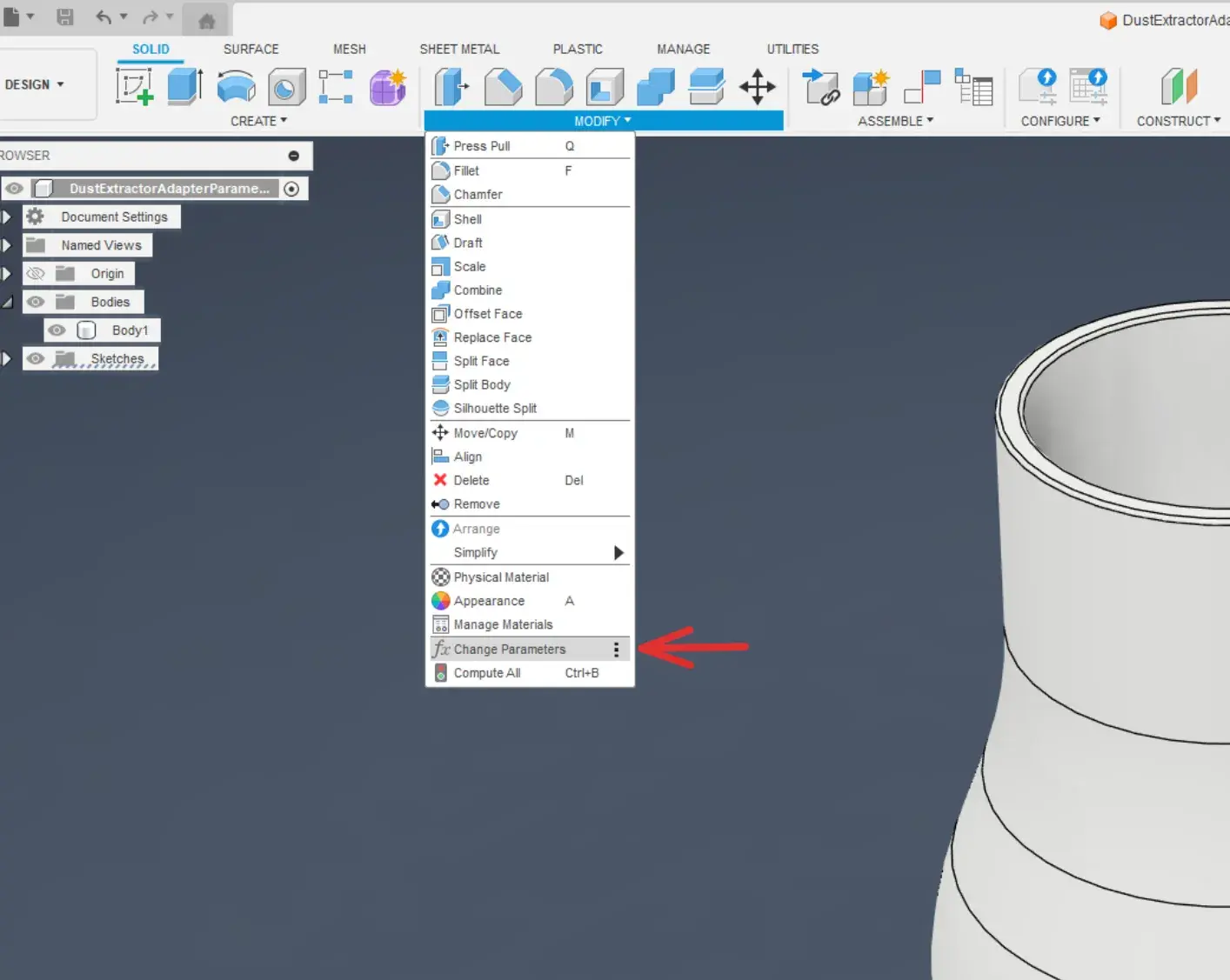Select the Extrude tool icon
Viewport: 1230px width, 980px height.
[x=184, y=87]
